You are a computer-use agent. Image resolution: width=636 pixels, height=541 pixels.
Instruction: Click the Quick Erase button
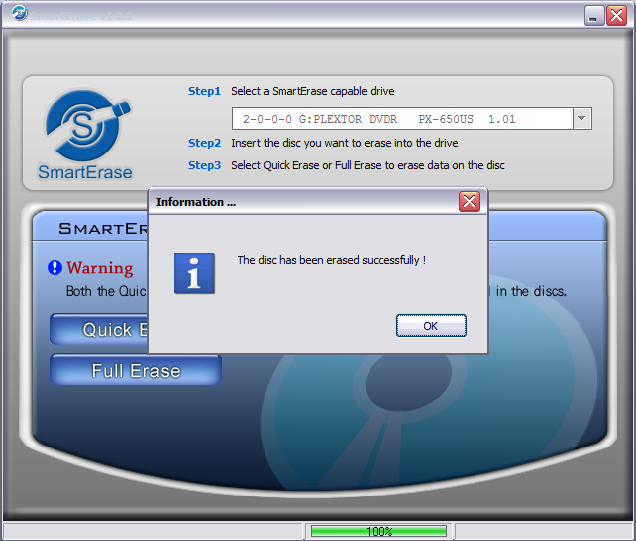click(100, 329)
